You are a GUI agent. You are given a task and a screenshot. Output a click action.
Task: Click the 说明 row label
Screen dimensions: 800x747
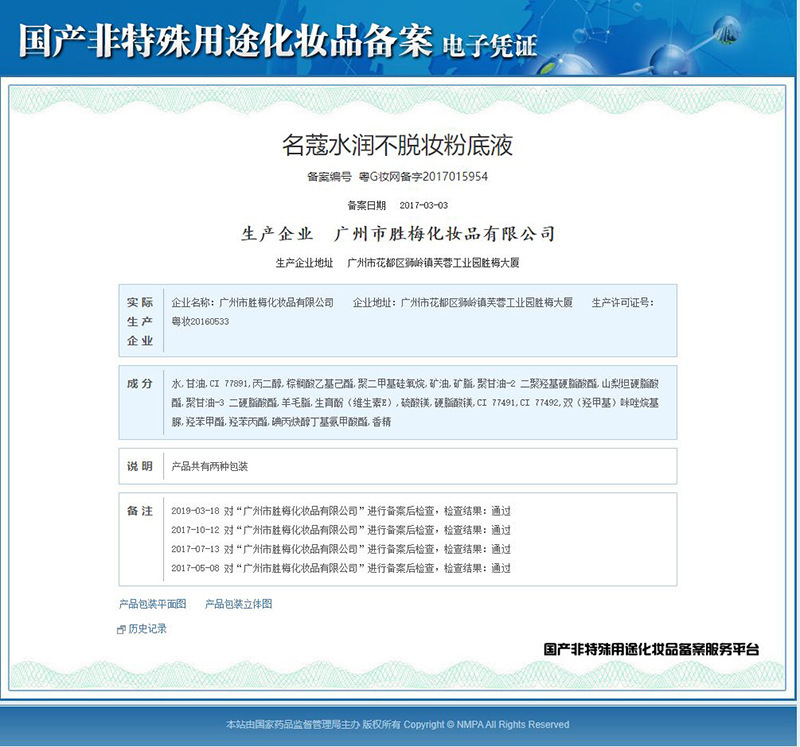140,466
